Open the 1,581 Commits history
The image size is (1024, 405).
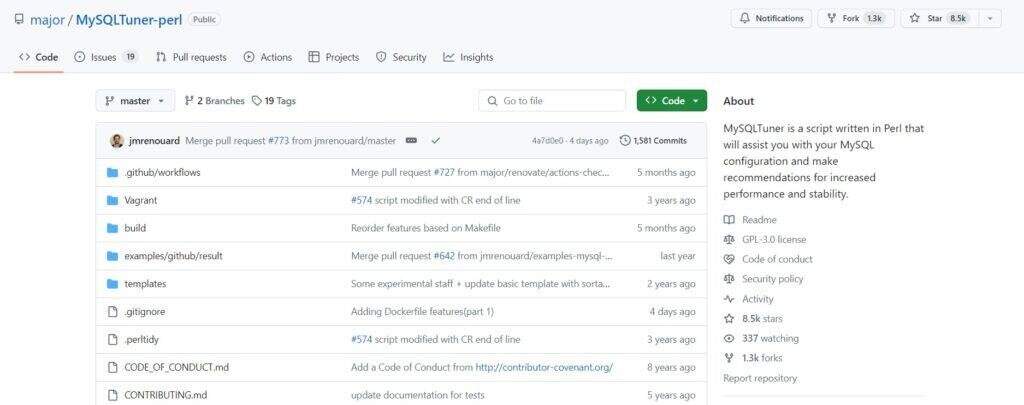[x=653, y=141]
